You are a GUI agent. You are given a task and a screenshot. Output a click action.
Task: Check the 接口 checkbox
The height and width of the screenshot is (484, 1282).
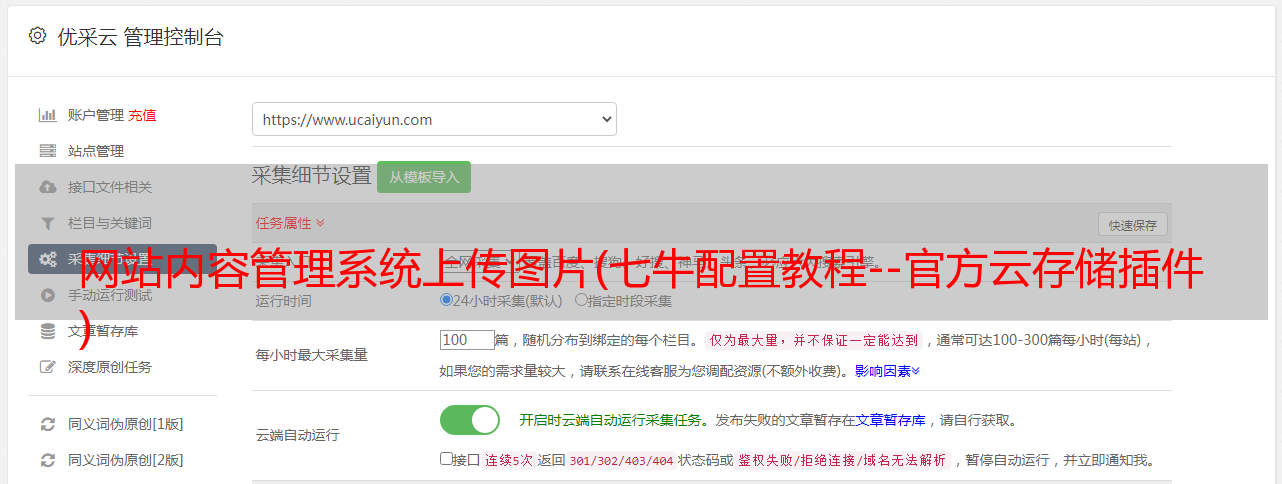pyautogui.click(x=446, y=459)
